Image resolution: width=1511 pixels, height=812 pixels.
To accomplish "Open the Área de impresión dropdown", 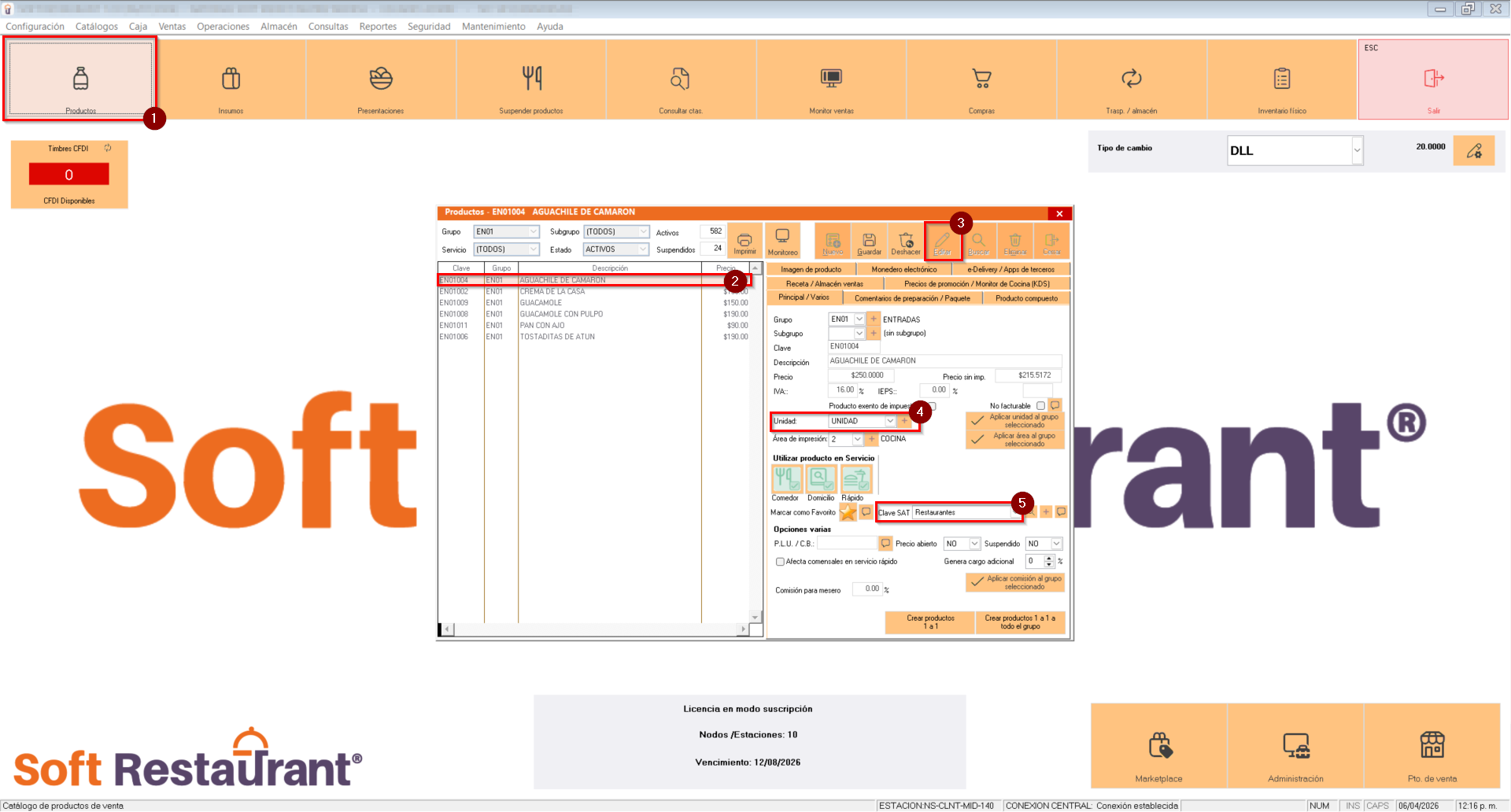I will [x=858, y=439].
